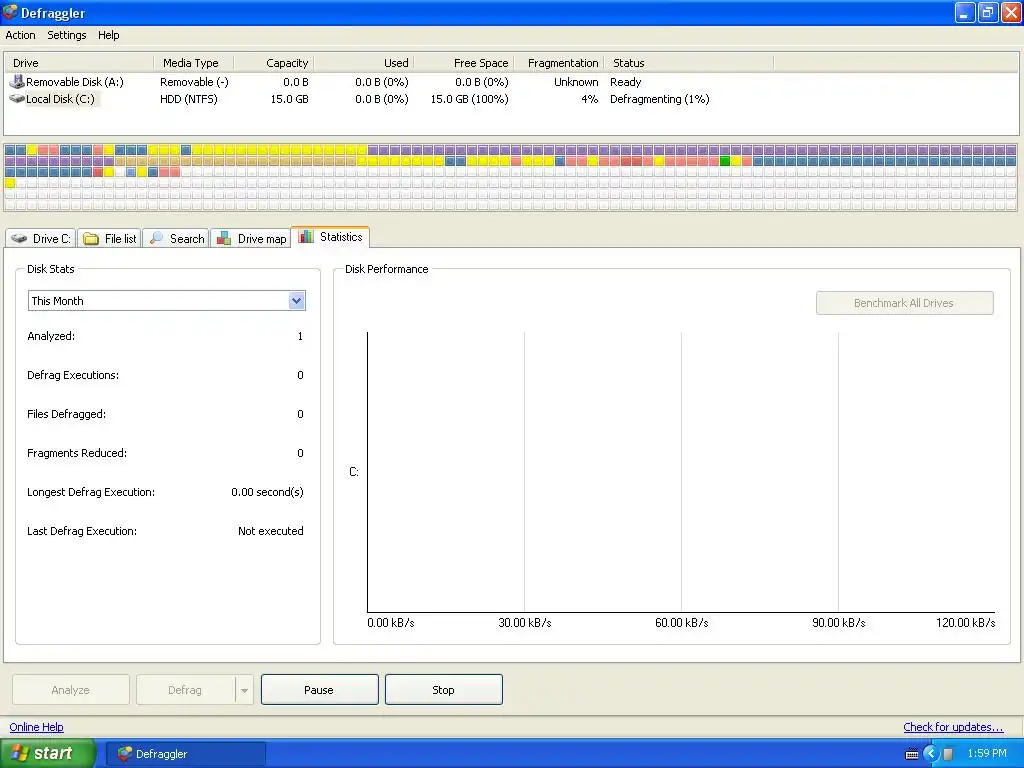The image size is (1024, 768).
Task: Click the colored blocks icon on Drive map tab
Action: pyautogui.click(x=224, y=238)
